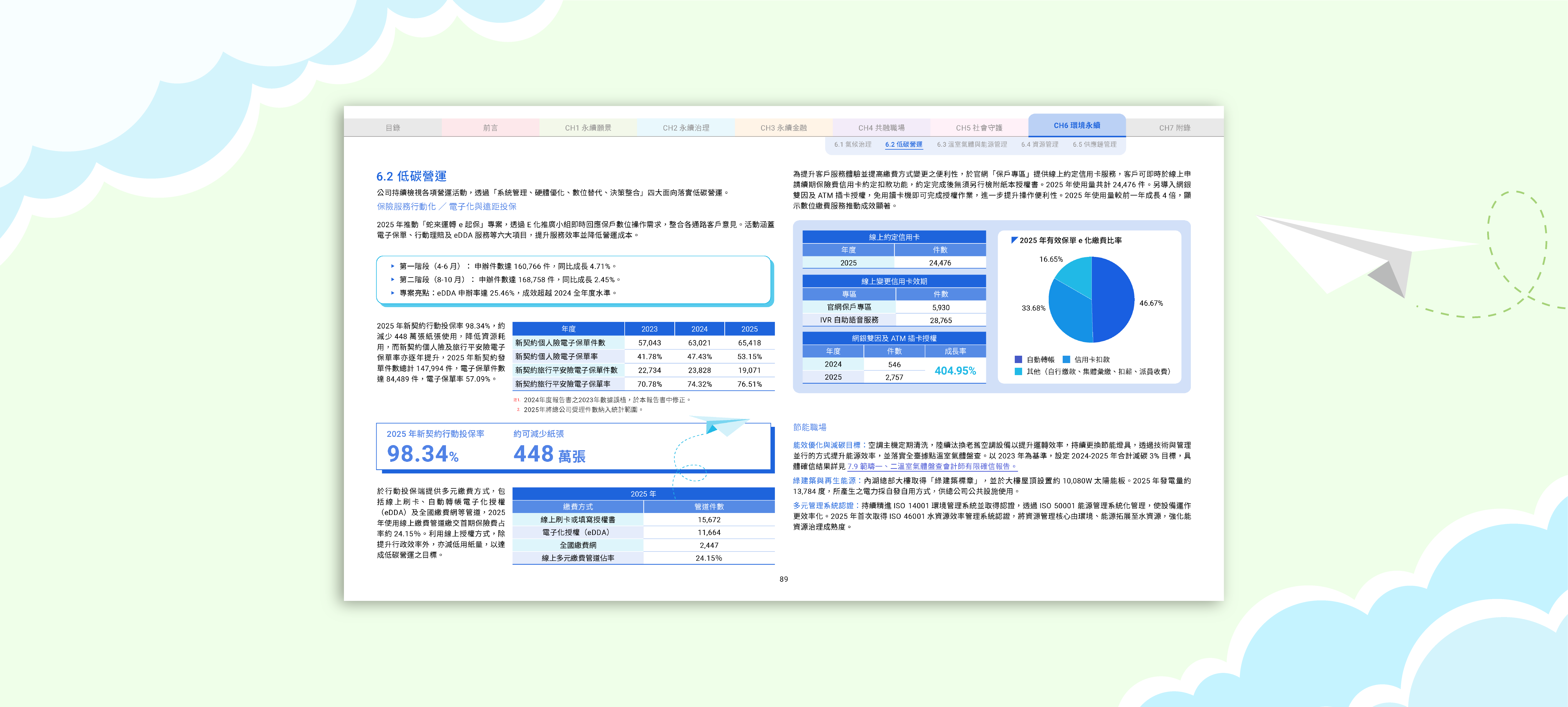This screenshot has width=1568, height=707.
Task: Click the 76.51% table cell
Action: coord(749,384)
